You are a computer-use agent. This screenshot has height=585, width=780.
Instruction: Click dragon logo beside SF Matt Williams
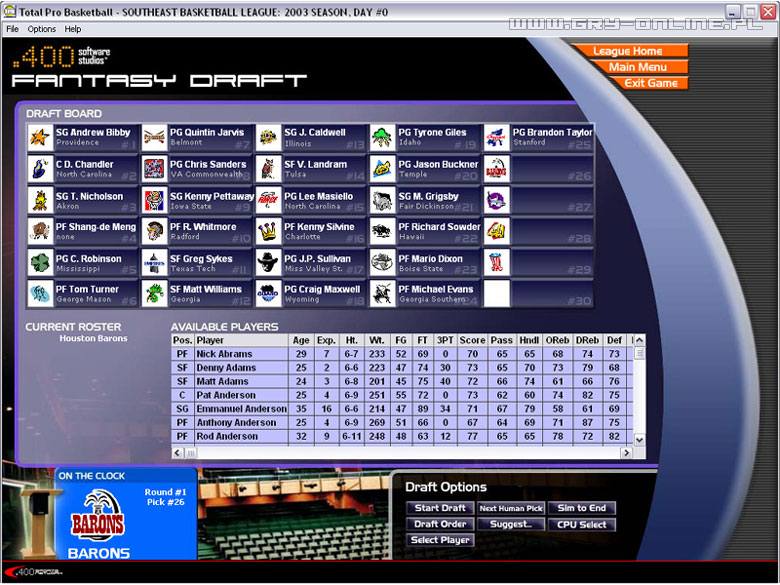pos(154,293)
